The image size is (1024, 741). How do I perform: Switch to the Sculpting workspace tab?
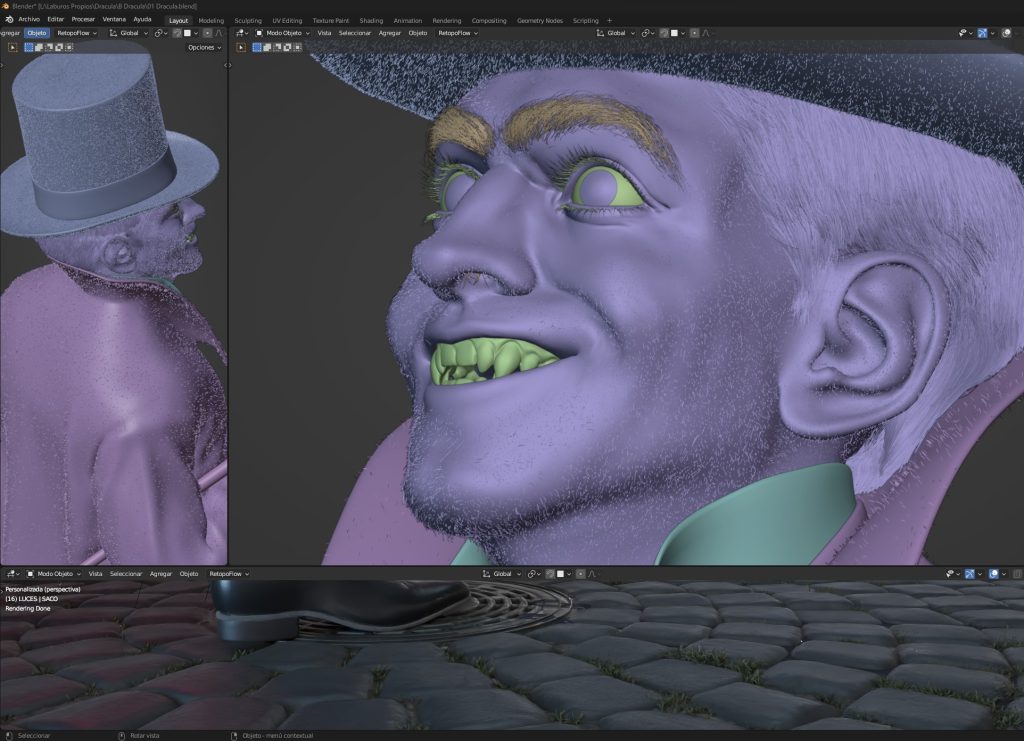click(x=248, y=21)
